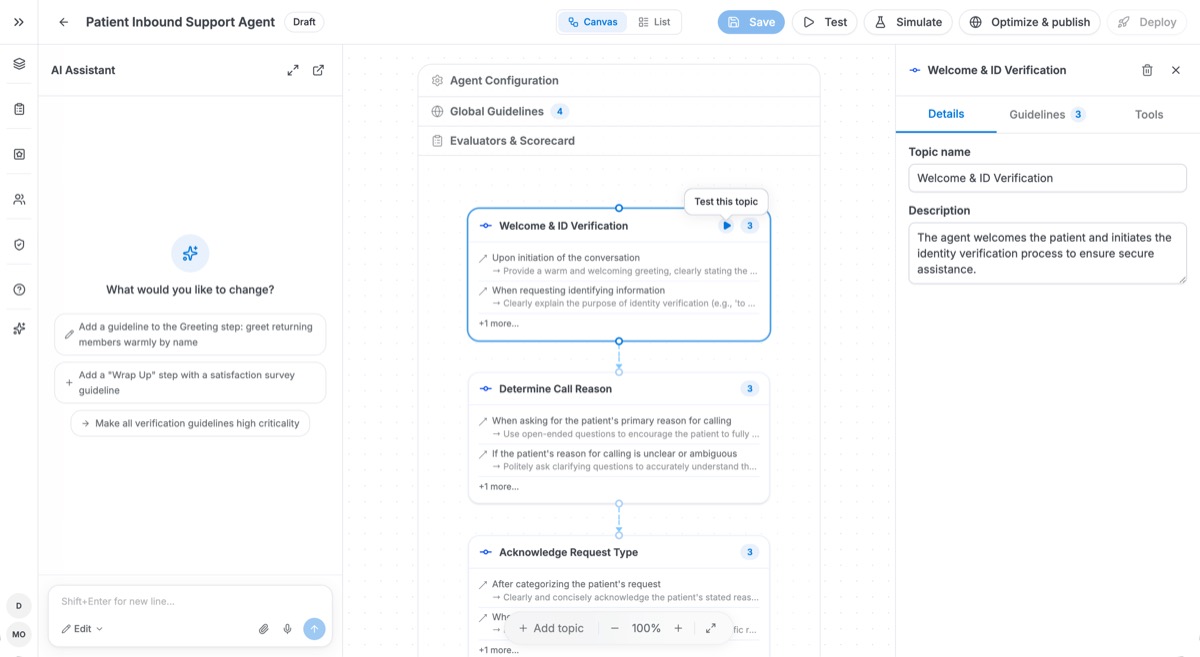Pop out AI Assistant in new window
The width and height of the screenshot is (1200, 657).
(318, 70)
